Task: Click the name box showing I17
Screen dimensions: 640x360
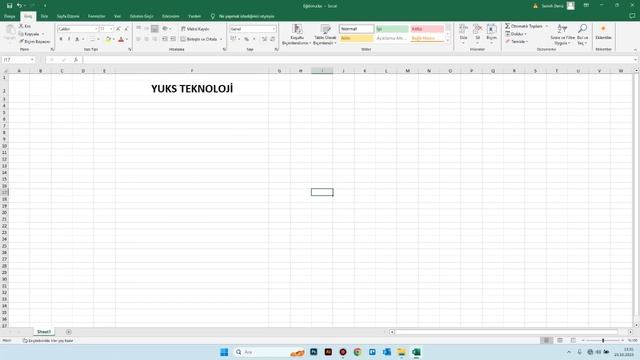Action: (x=18, y=60)
